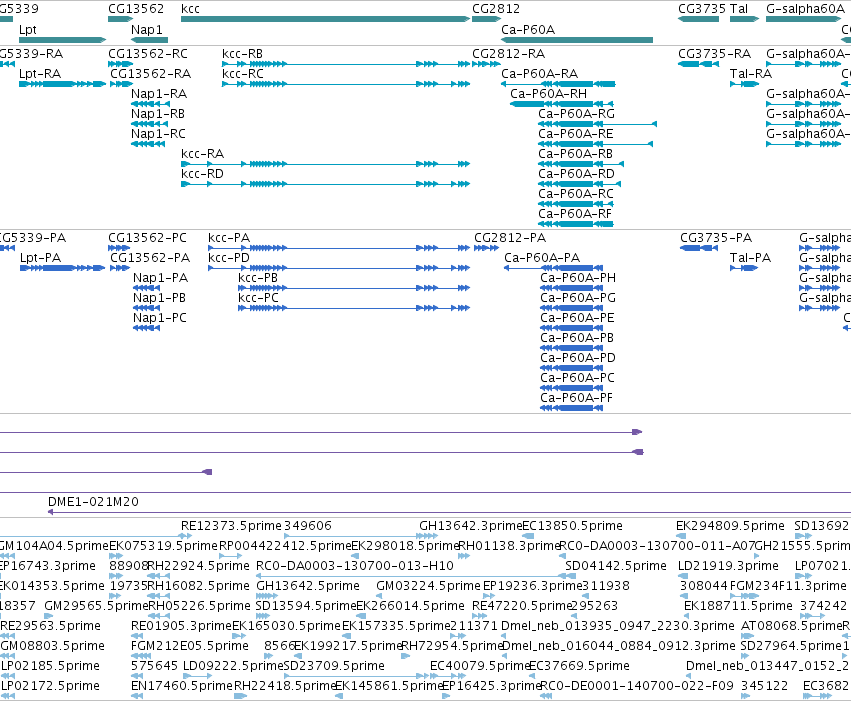851x701 pixels.
Task: Click the Ca-P60A-RF transcript label
Action: pyautogui.click(x=575, y=214)
